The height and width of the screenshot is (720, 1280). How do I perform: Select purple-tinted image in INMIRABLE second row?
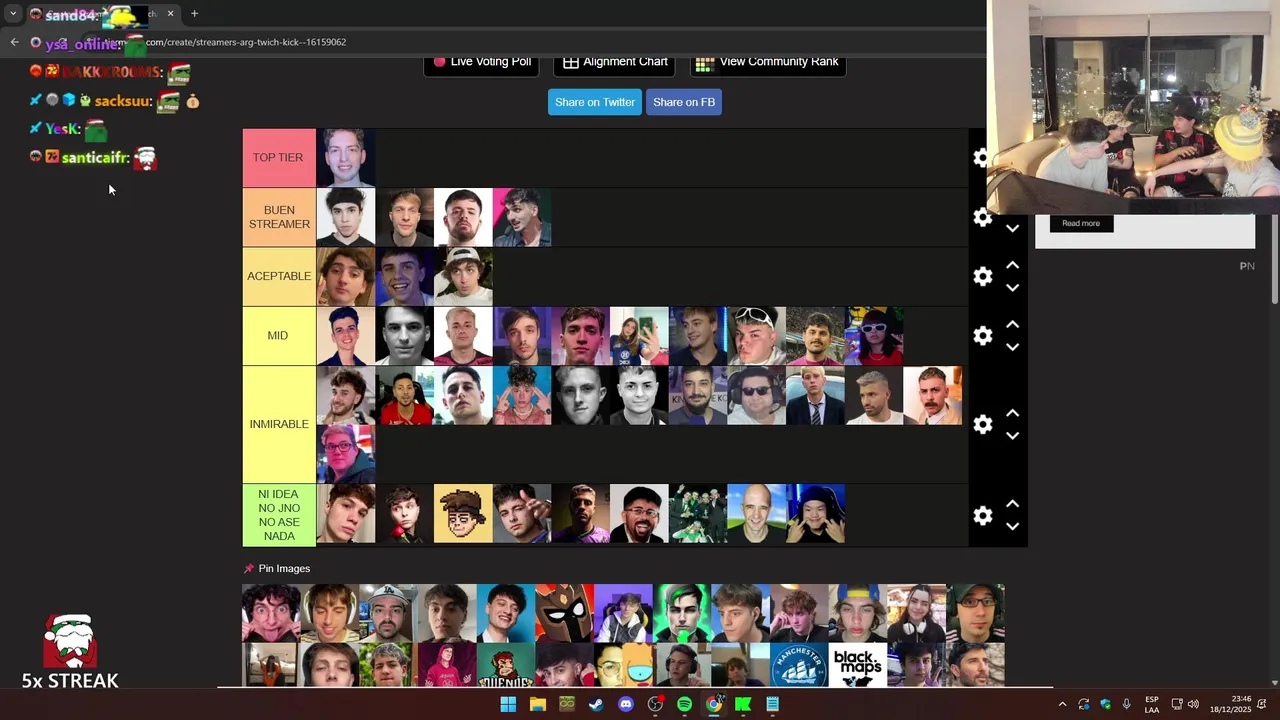click(x=346, y=454)
